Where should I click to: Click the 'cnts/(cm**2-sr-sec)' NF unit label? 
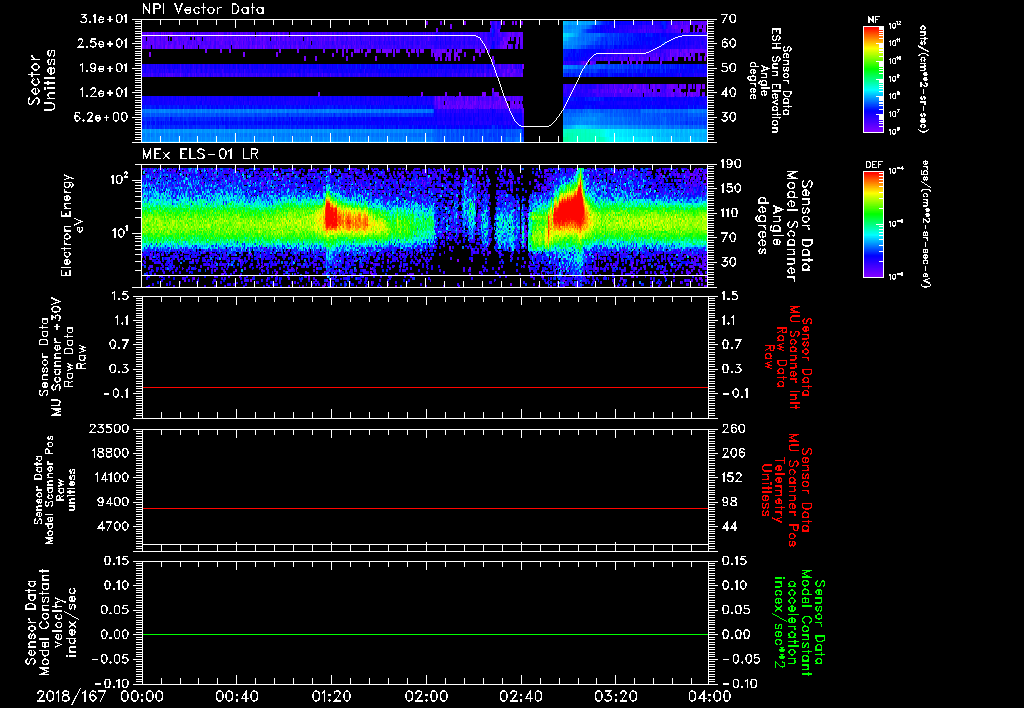(x=923, y=79)
